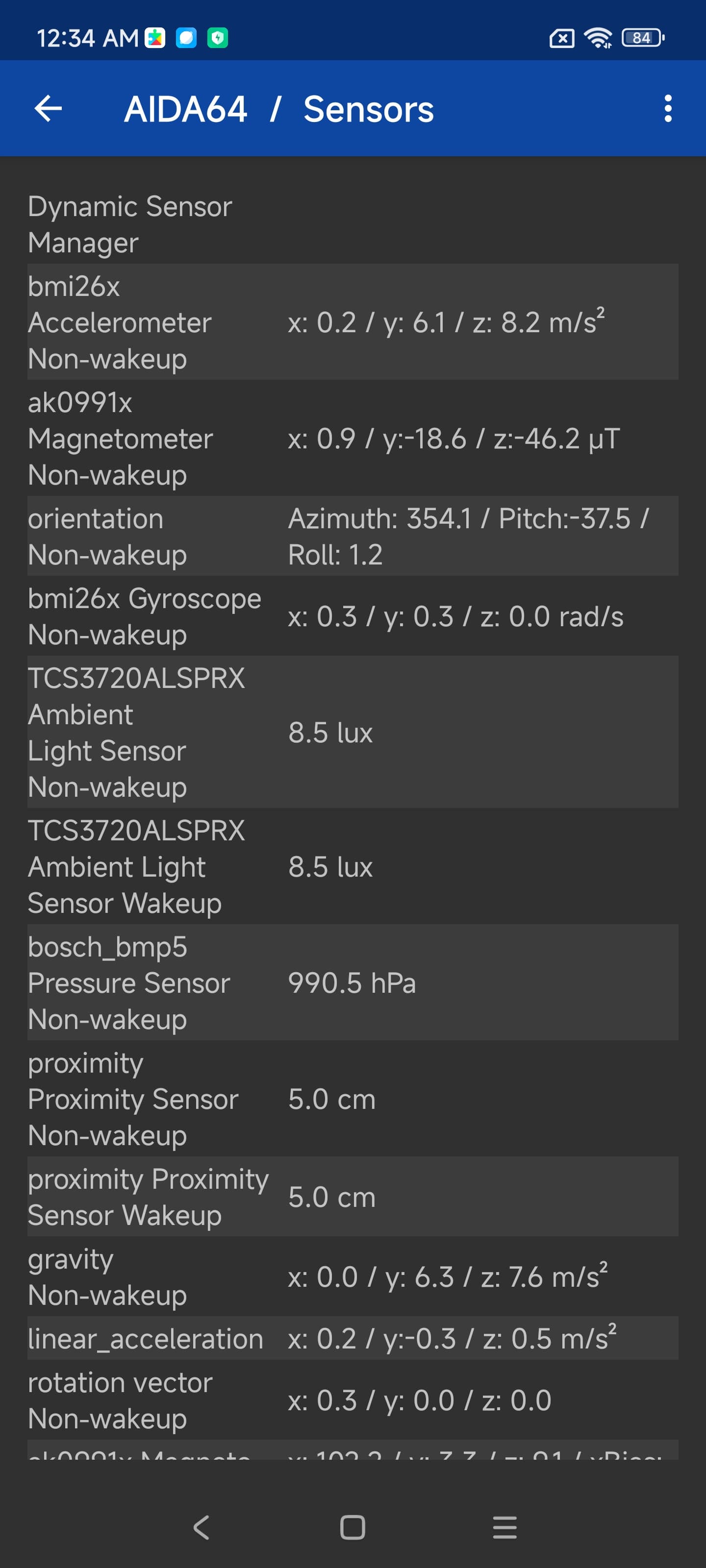Select the bmi26x Gyroscope entry
The height and width of the screenshot is (1568, 706).
tap(353, 616)
